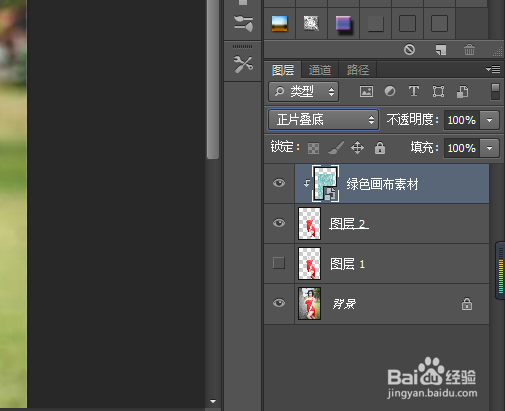Viewport: 505px width, 411px height.
Task: Switch to the 路径 tab
Action: 358,70
